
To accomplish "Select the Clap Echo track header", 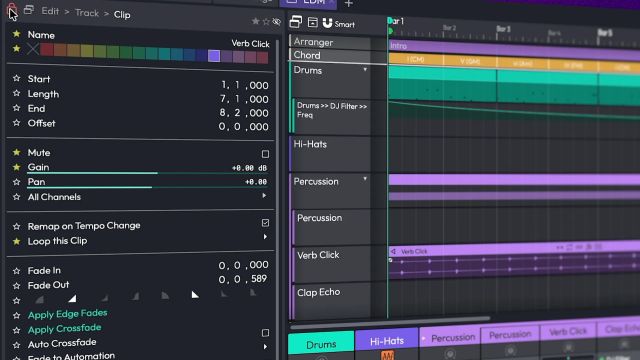I will tap(331, 301).
